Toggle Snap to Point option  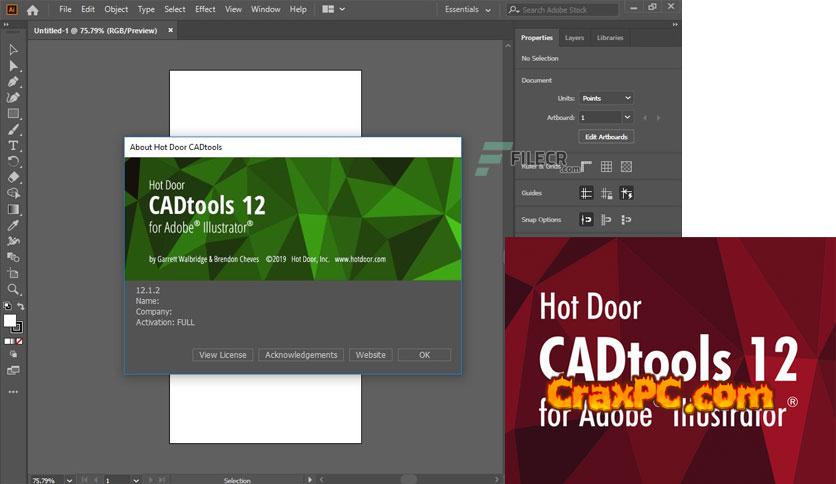coord(586,219)
